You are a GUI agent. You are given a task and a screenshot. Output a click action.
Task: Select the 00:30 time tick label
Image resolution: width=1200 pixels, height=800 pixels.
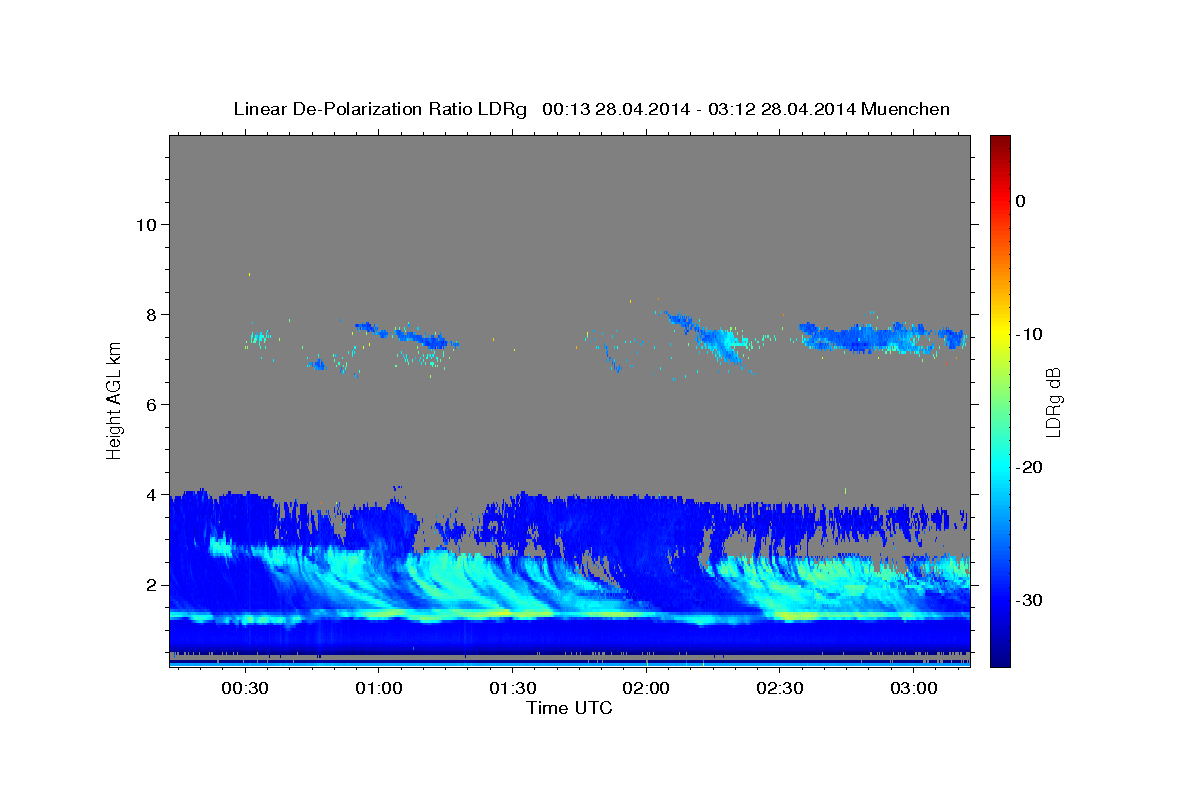pos(245,689)
